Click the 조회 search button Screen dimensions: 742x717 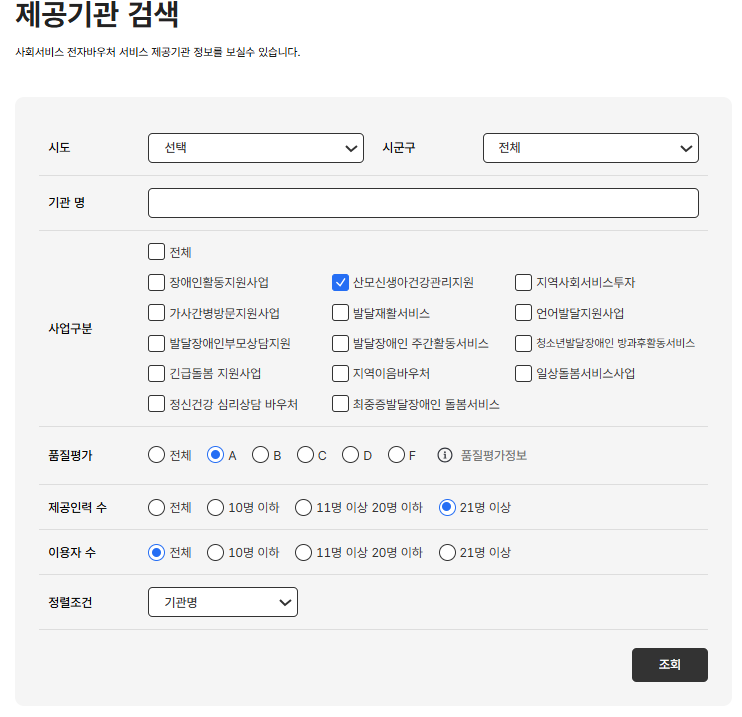(670, 665)
